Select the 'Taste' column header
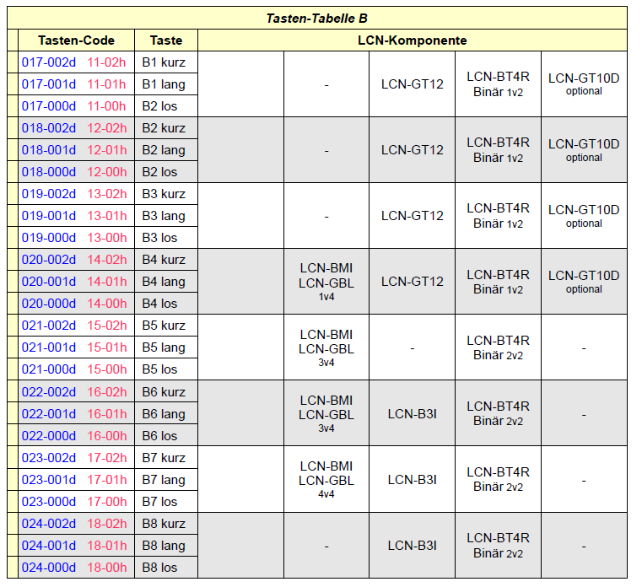 tap(166, 40)
